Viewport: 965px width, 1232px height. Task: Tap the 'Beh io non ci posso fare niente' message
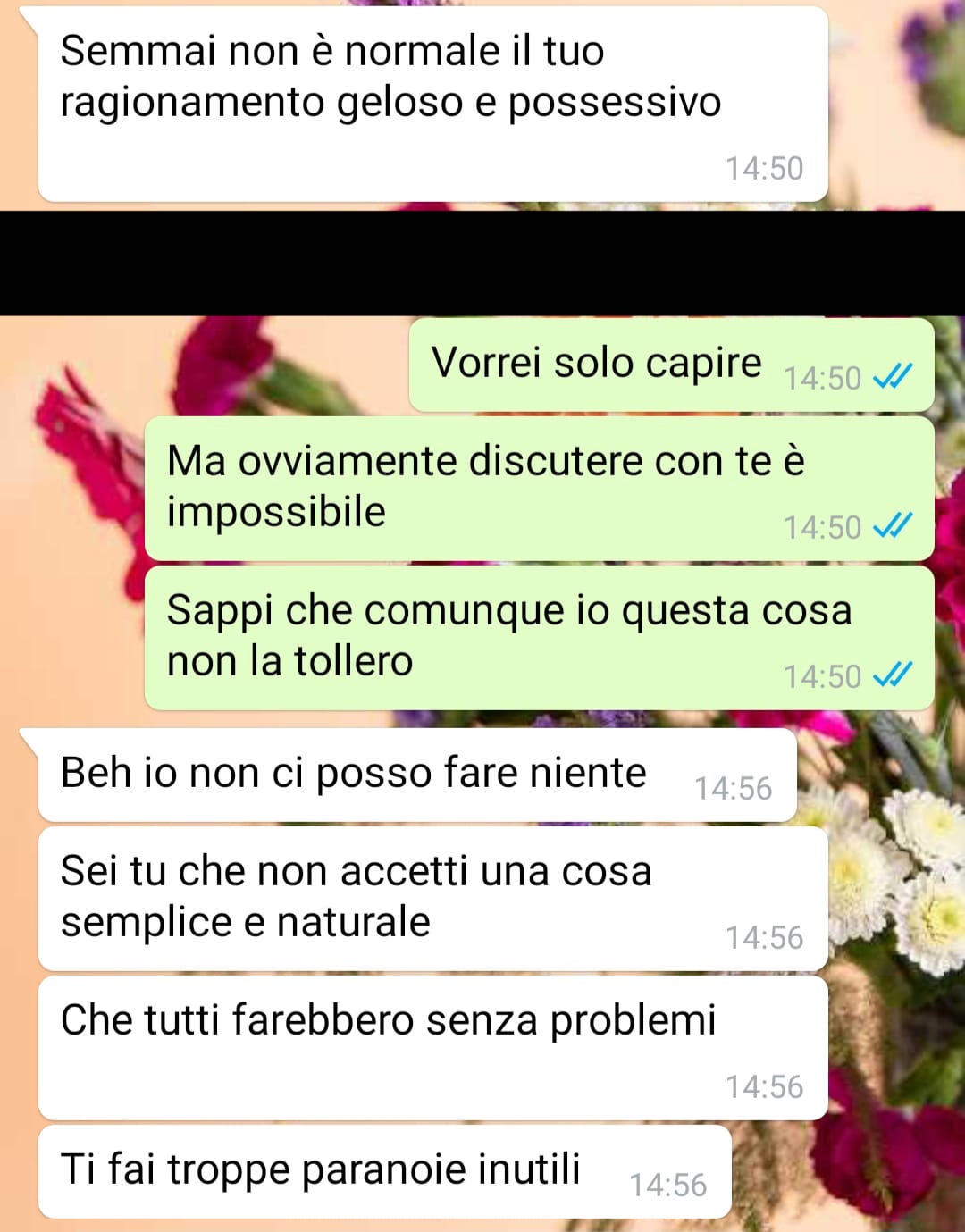coord(417,775)
